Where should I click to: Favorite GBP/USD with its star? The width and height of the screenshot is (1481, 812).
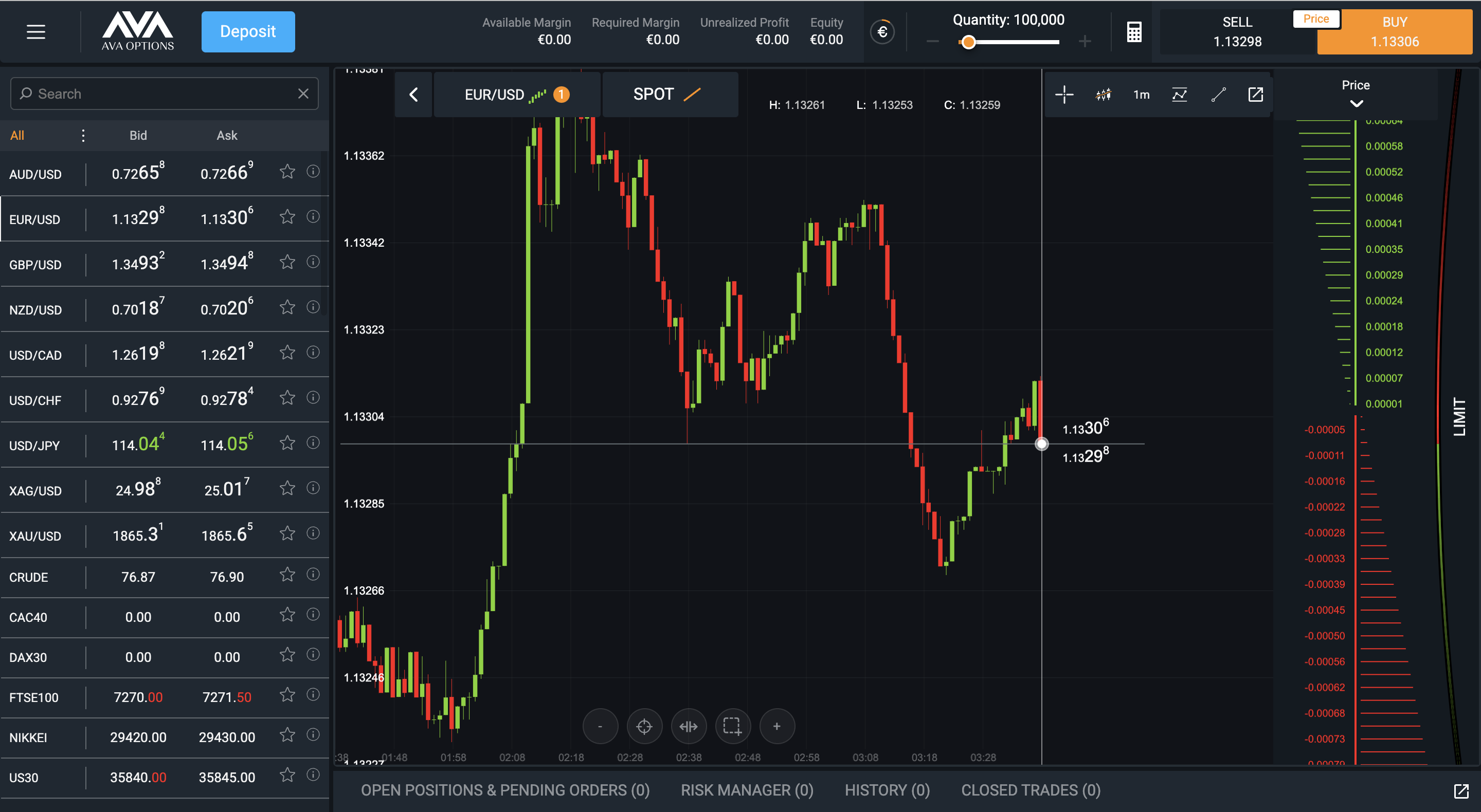point(287,262)
